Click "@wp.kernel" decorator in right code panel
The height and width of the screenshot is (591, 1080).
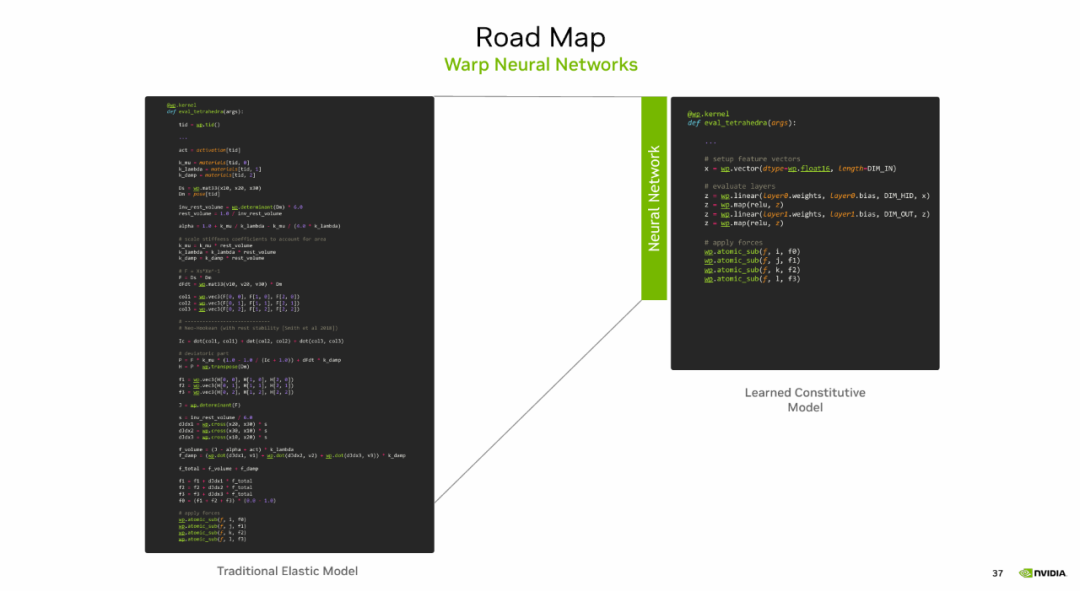[x=707, y=114]
